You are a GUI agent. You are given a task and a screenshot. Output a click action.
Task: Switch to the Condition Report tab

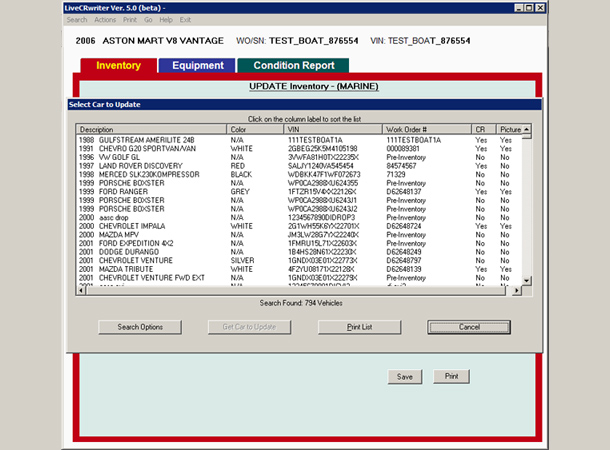tap(294, 65)
